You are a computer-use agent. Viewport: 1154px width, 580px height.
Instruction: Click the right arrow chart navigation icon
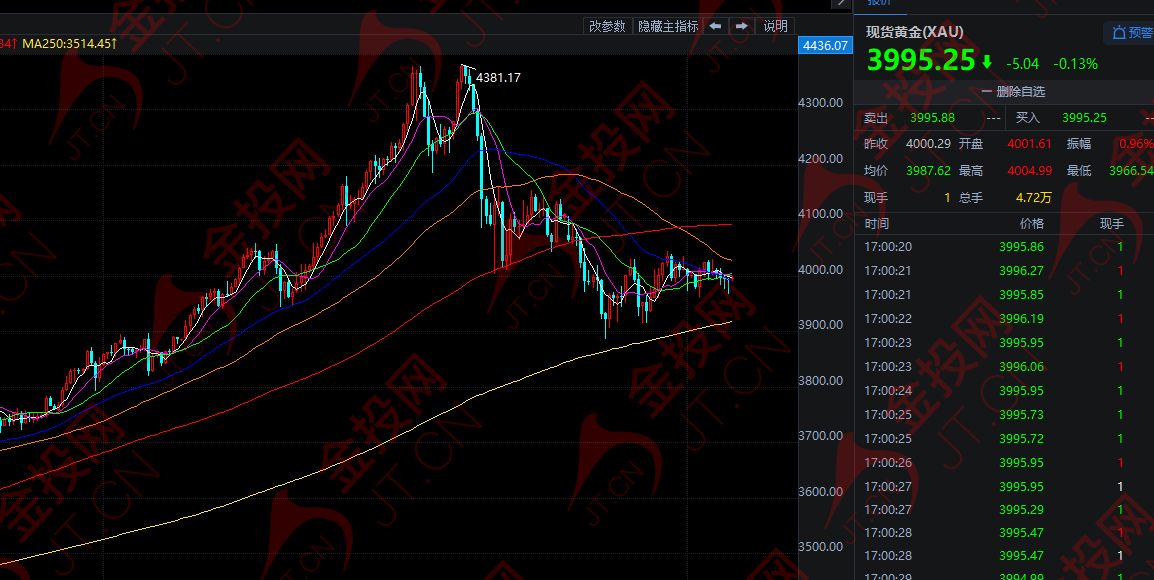click(x=741, y=26)
